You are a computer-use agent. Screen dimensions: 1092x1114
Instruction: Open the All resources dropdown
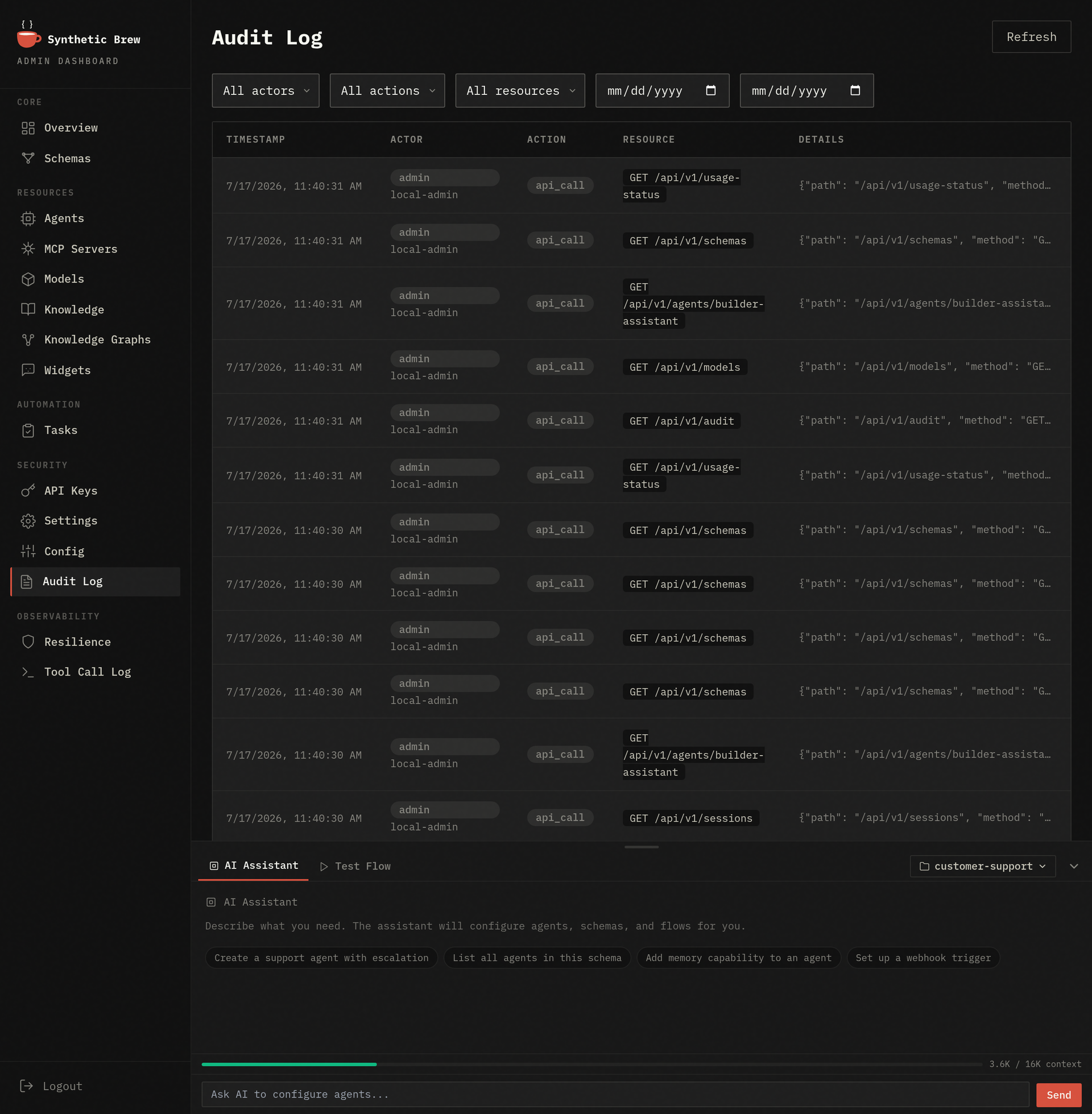(x=520, y=90)
